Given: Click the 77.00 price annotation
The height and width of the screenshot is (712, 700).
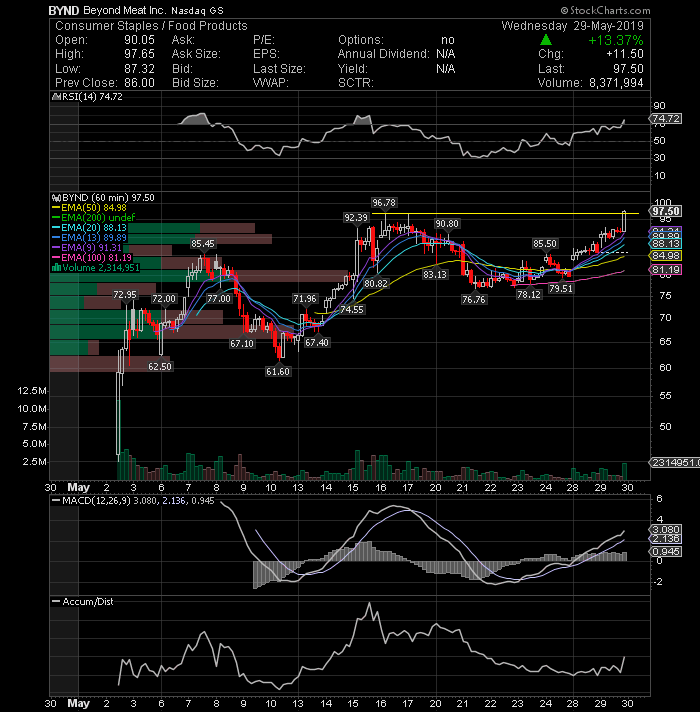Looking at the screenshot, I should point(219,299).
